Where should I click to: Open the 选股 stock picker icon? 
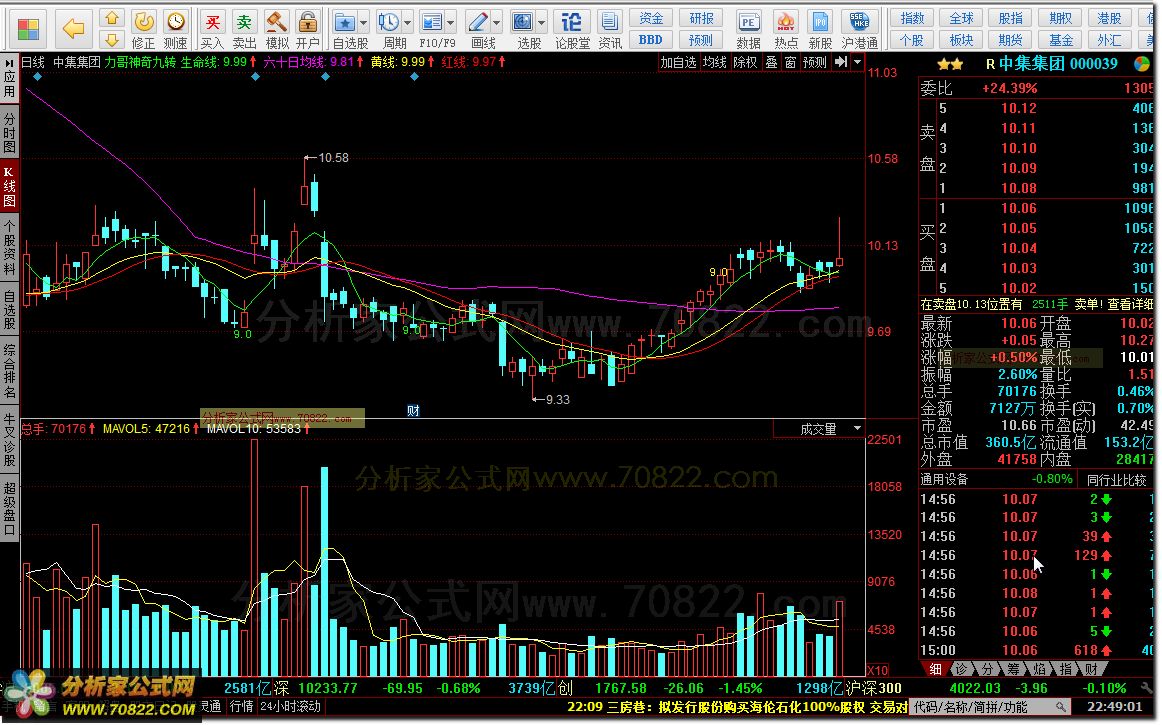(x=523, y=22)
